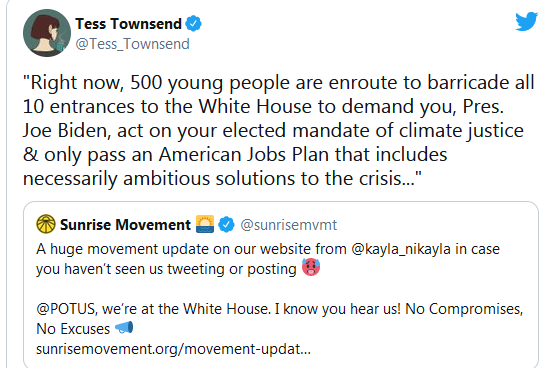Open the Tess Townsend display name
The height and width of the screenshot is (368, 550).
[x=128, y=24]
